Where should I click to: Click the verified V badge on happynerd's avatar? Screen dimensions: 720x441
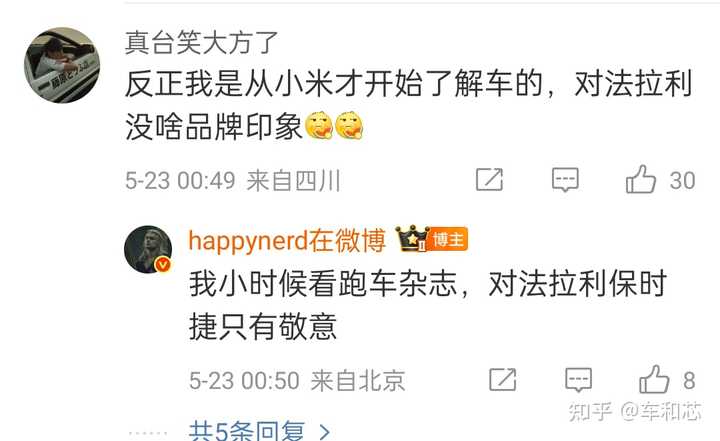163,265
